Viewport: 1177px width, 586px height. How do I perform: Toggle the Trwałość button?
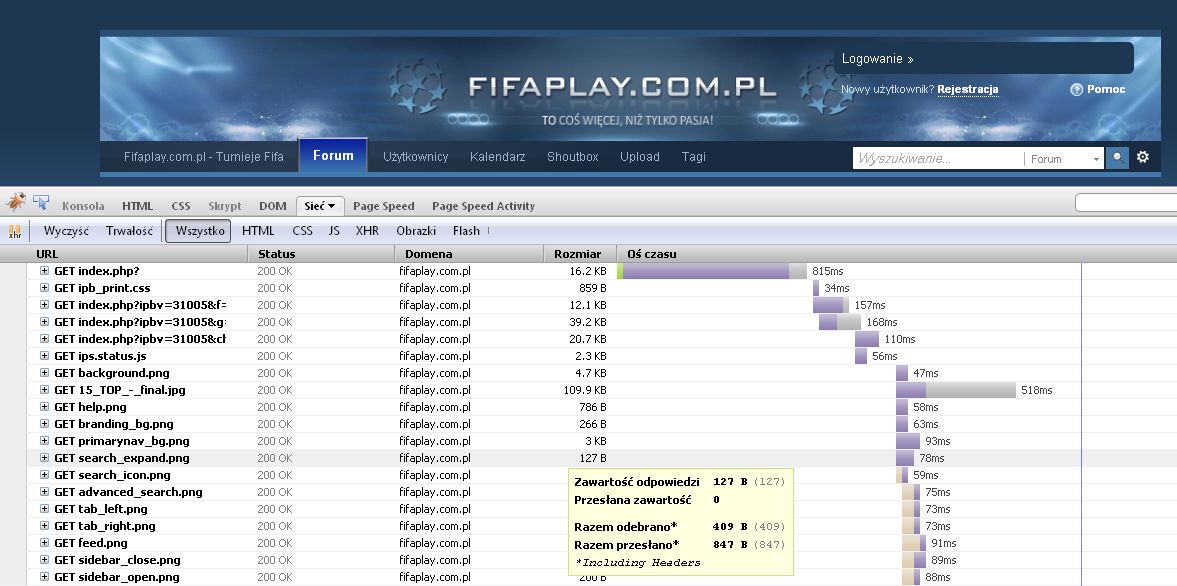(x=129, y=231)
